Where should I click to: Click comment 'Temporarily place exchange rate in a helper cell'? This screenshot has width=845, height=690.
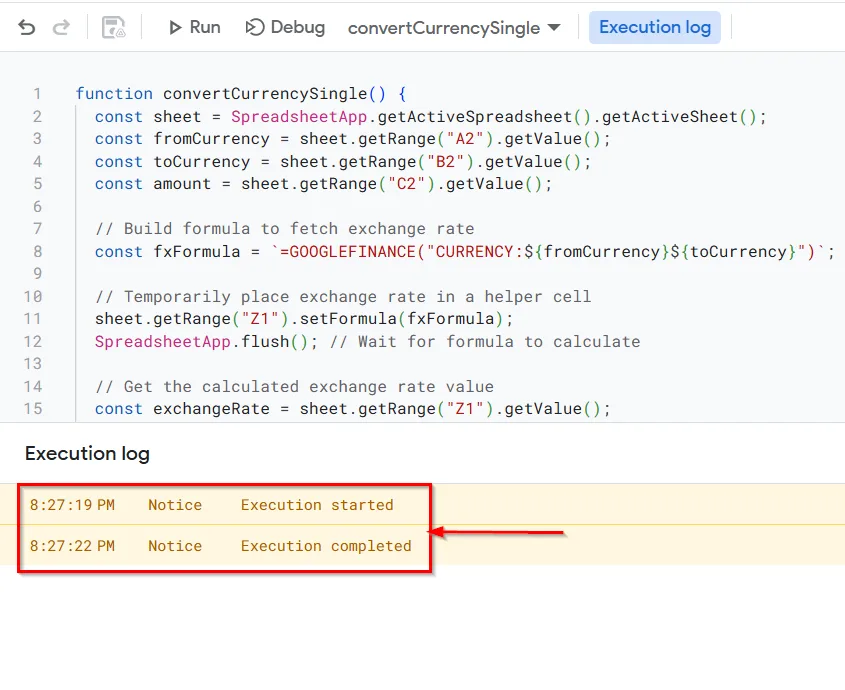point(343,297)
